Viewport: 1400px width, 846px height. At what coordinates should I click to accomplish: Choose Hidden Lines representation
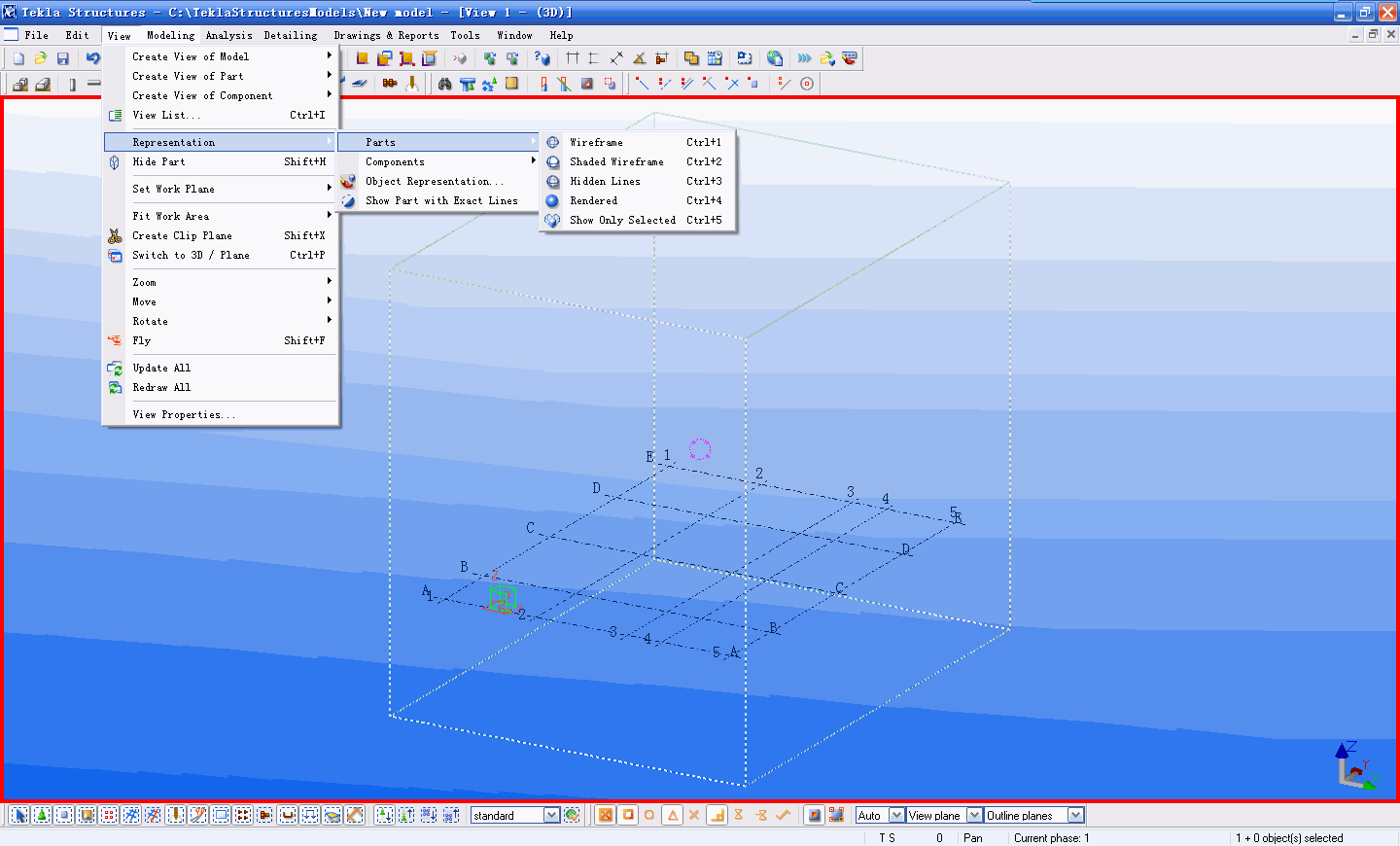pyautogui.click(x=638, y=181)
